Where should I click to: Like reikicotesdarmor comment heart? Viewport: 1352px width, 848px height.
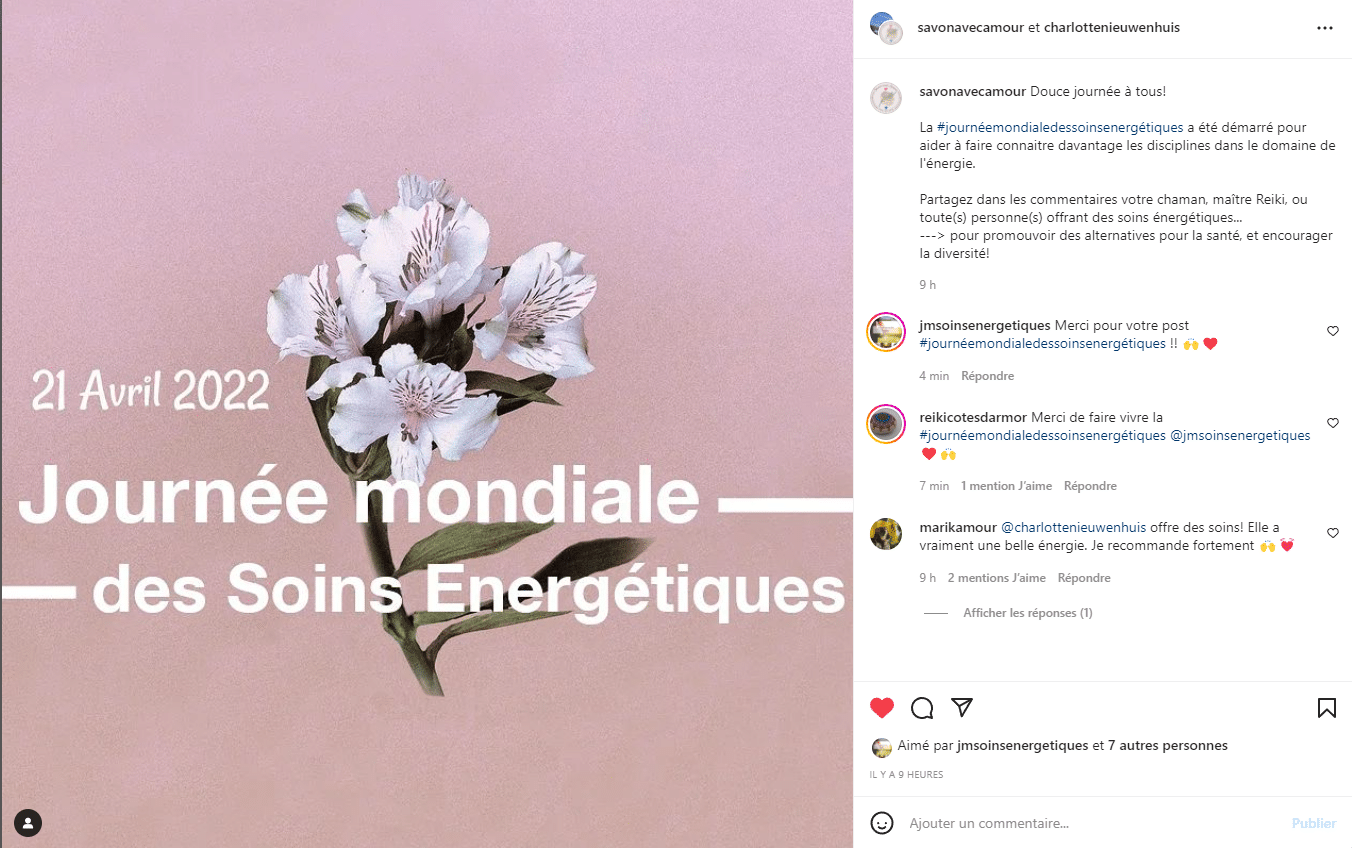tap(1333, 423)
